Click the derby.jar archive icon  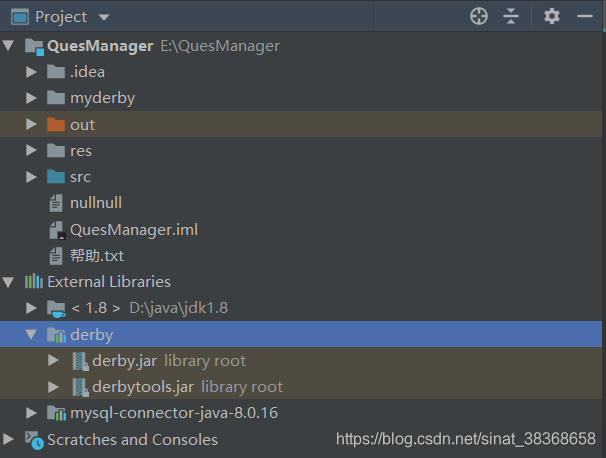pyautogui.click(x=80, y=361)
